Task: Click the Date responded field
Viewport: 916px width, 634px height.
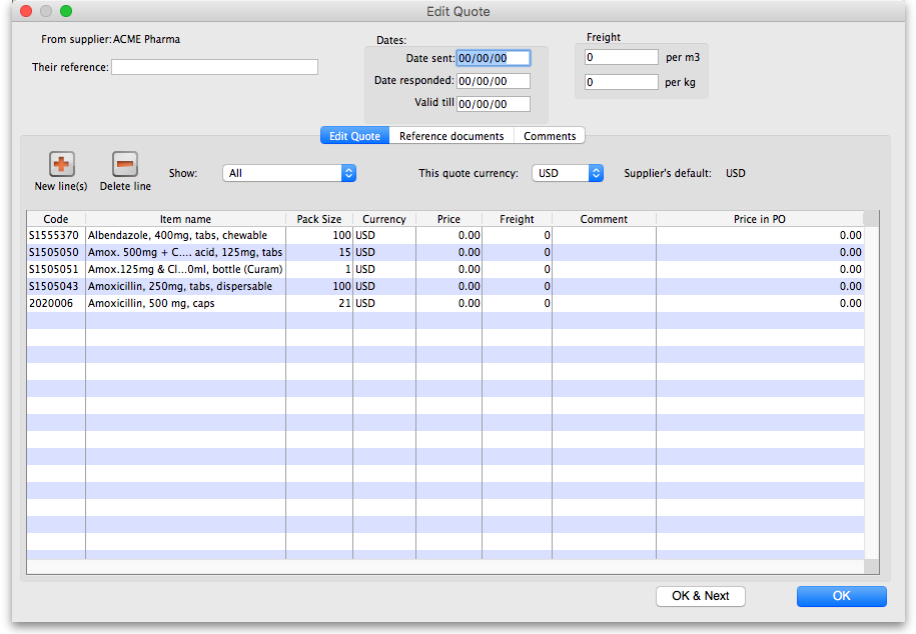Action: (493, 81)
